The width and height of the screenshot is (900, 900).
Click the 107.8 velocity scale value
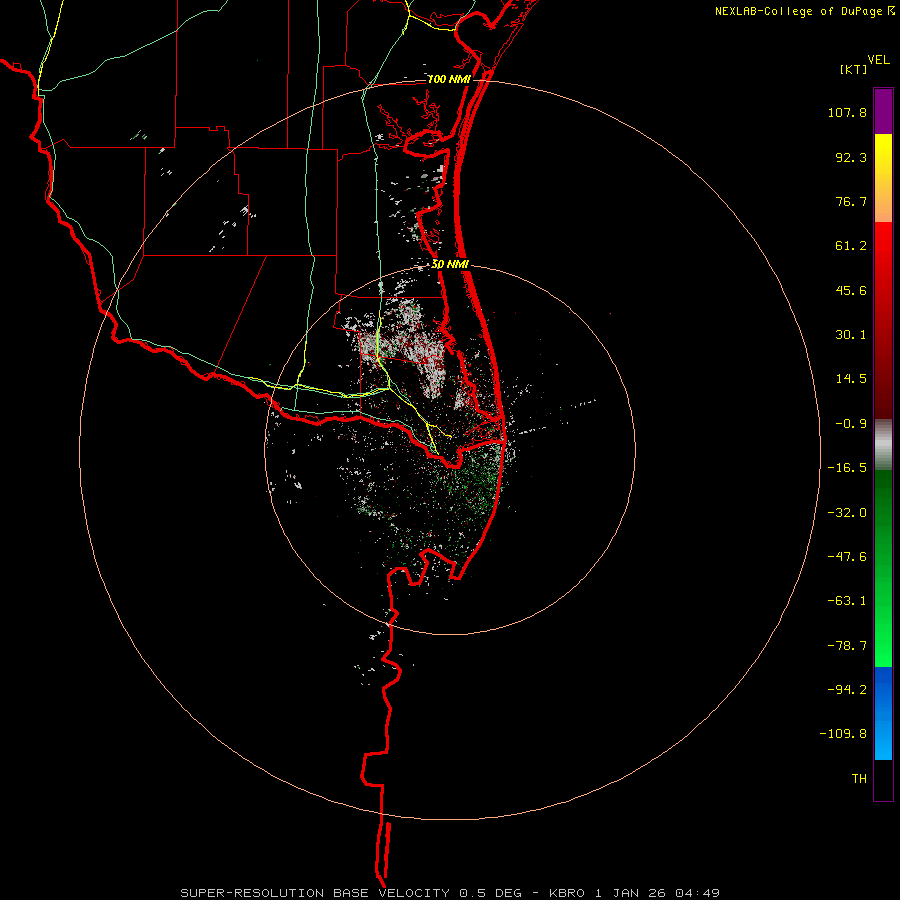coord(847,112)
